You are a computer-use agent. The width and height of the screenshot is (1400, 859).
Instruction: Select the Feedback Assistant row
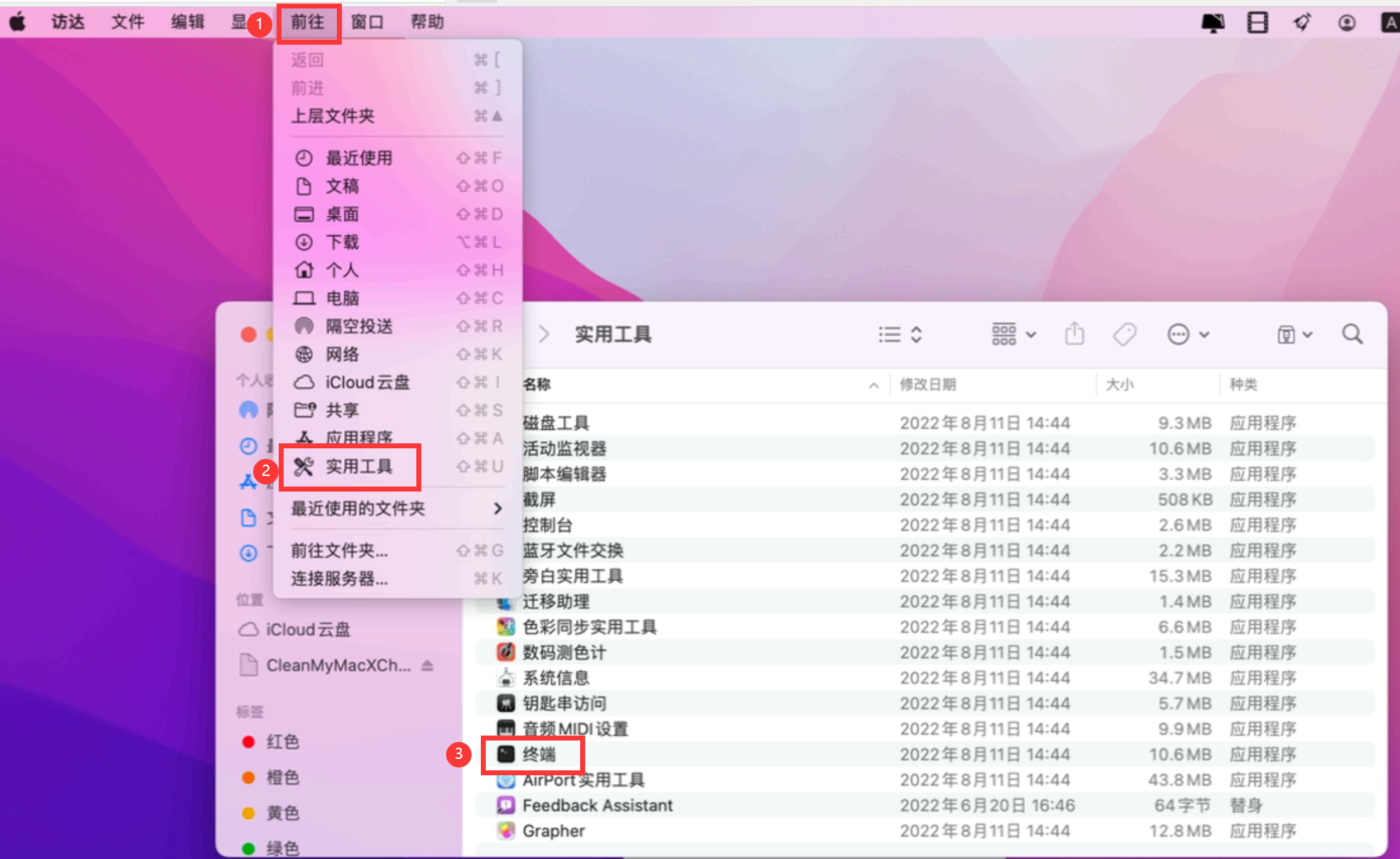597,805
